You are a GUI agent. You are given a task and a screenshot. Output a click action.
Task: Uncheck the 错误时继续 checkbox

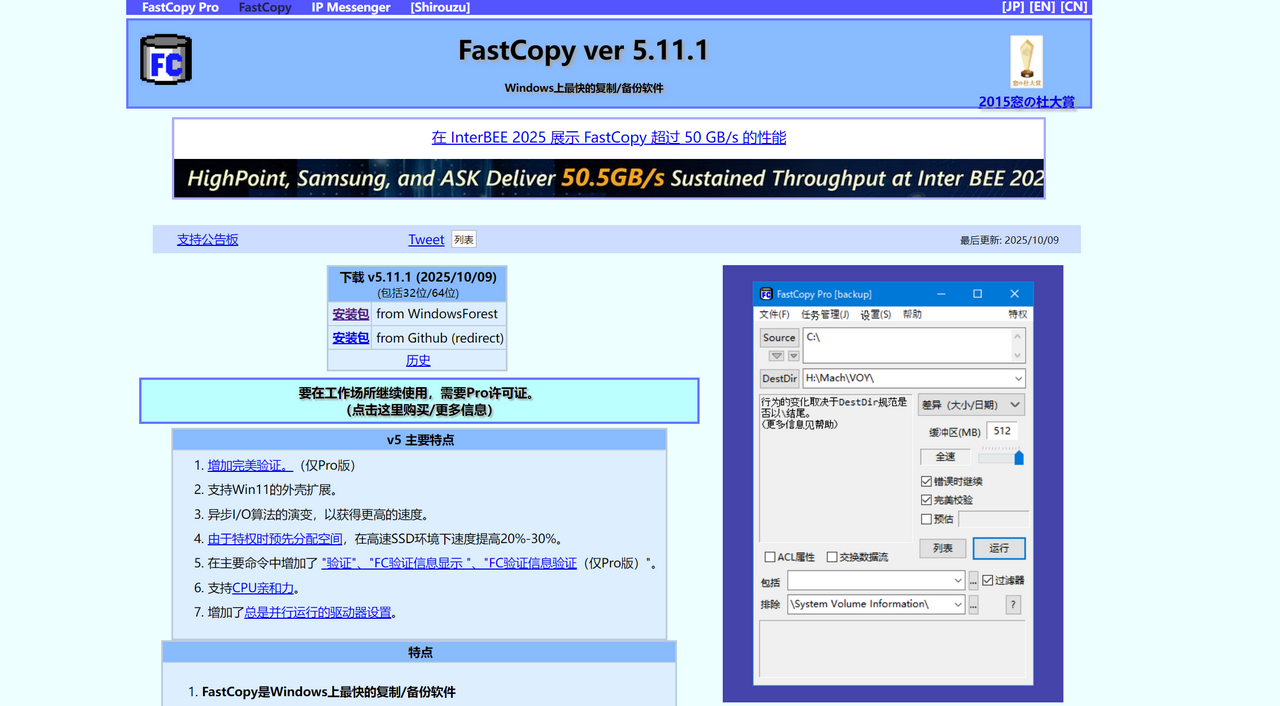tap(926, 480)
